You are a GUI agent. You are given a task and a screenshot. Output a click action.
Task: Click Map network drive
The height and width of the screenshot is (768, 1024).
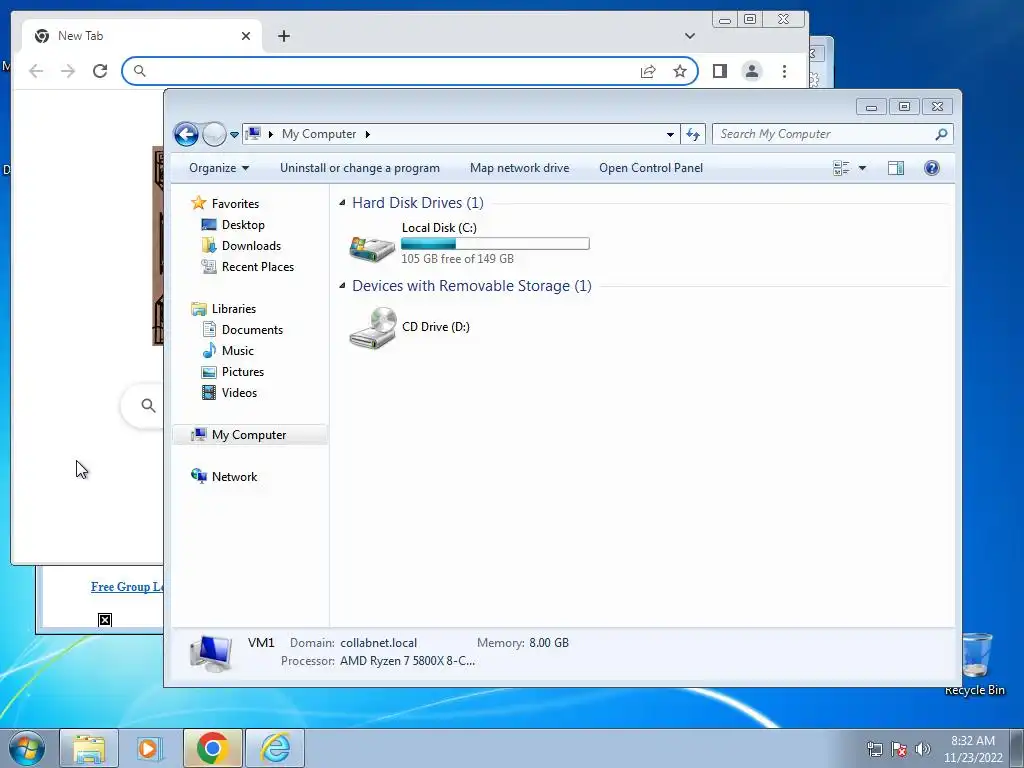pos(520,168)
